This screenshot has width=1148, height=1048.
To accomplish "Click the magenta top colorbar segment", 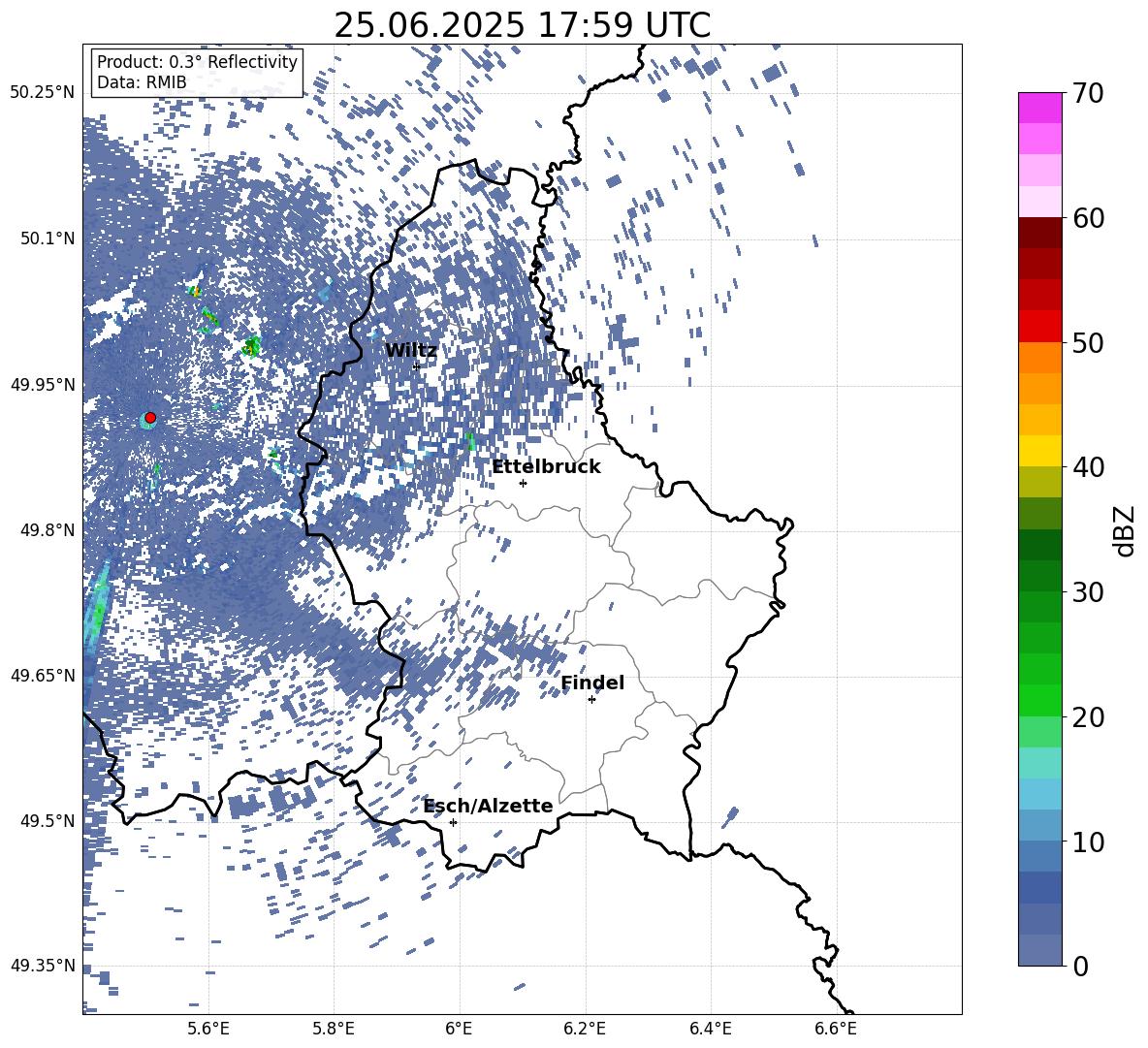I will pos(1039,108).
